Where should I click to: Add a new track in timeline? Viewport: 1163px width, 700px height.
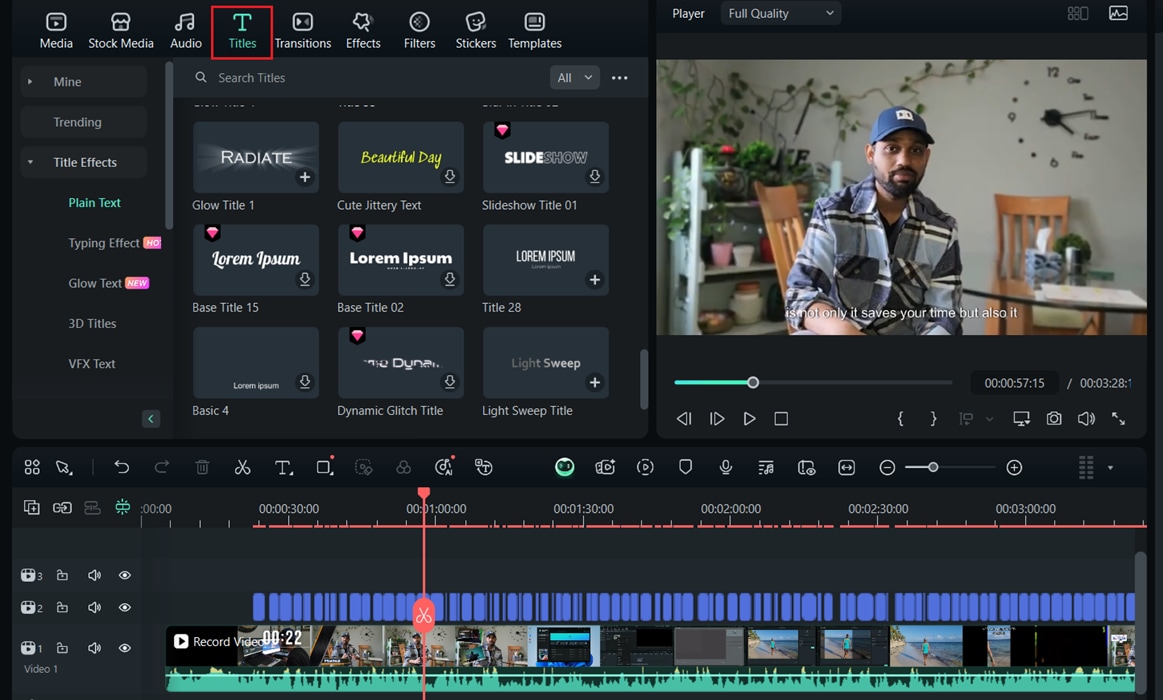pos(31,508)
